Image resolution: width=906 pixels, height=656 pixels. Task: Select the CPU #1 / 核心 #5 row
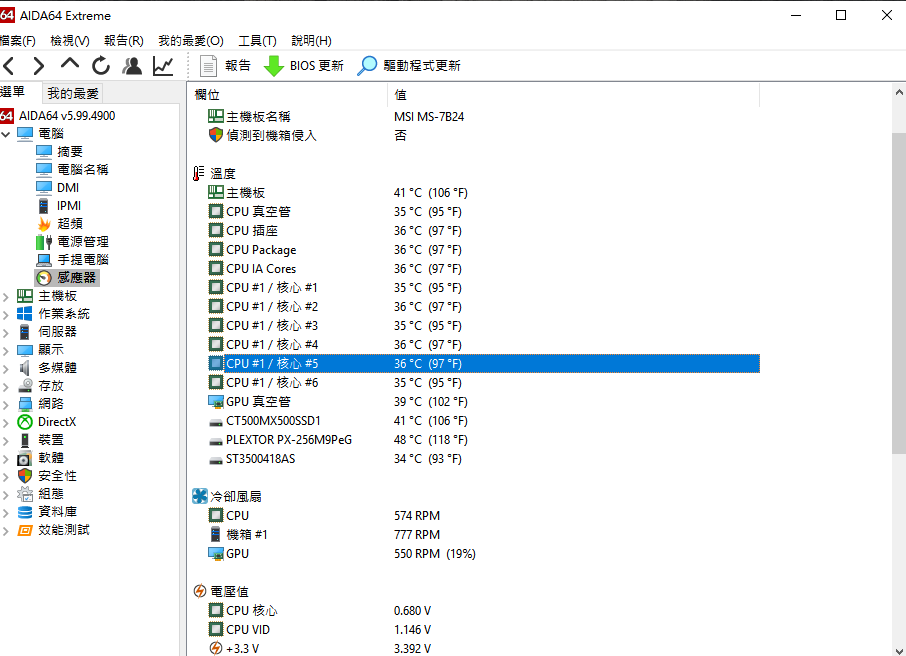tap(483, 364)
